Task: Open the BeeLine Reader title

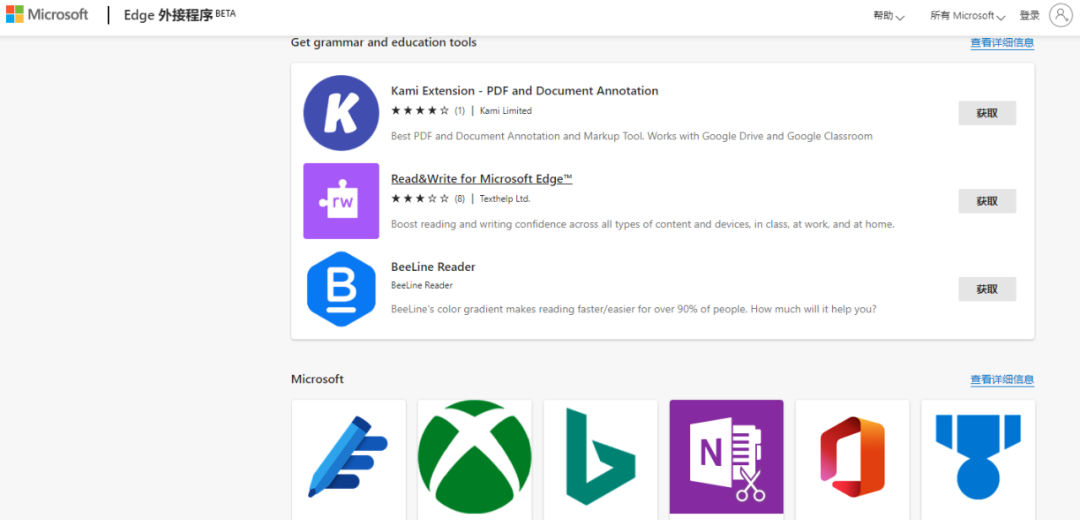Action: click(433, 267)
